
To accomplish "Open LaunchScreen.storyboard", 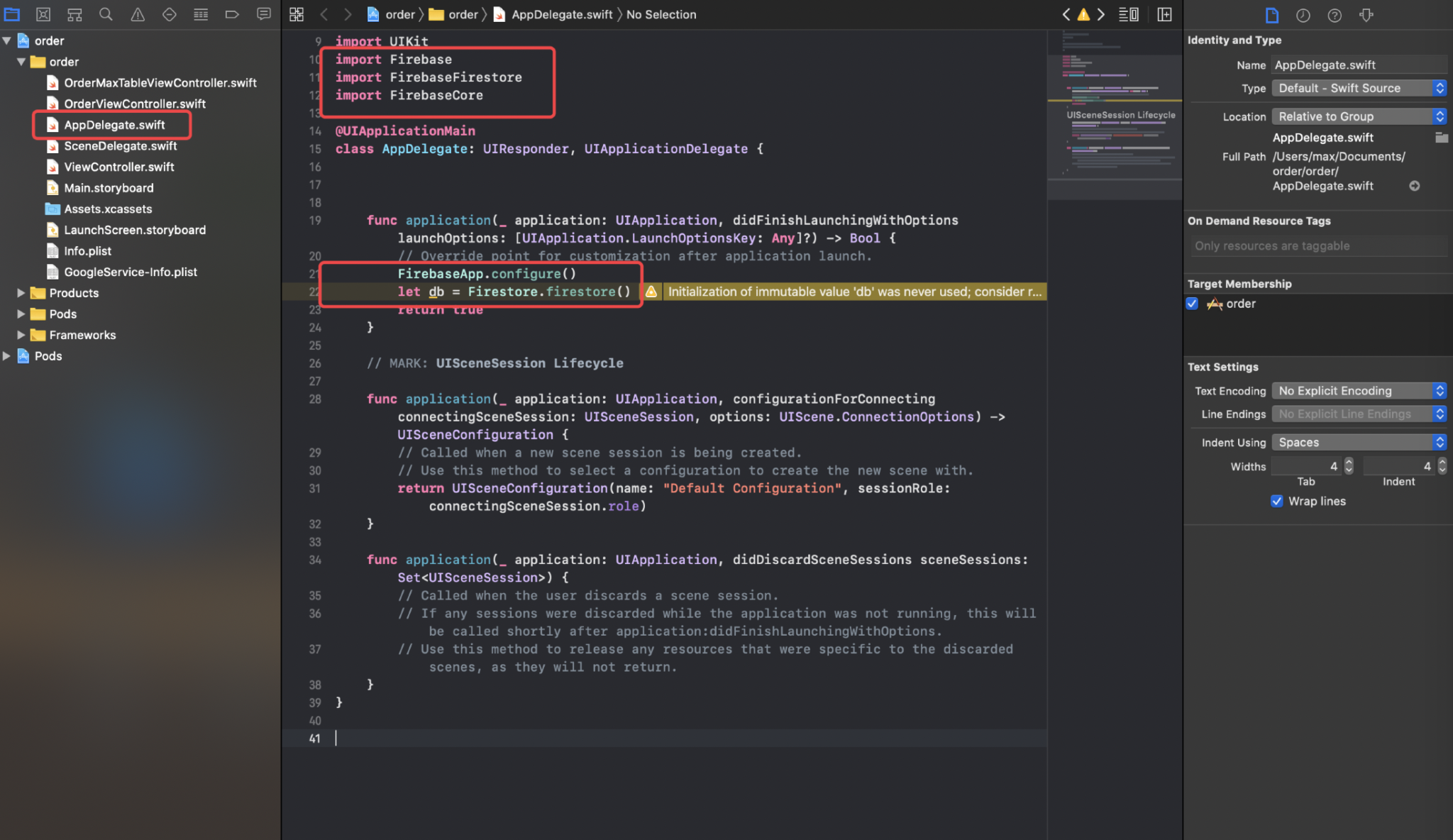I will 126,230.
